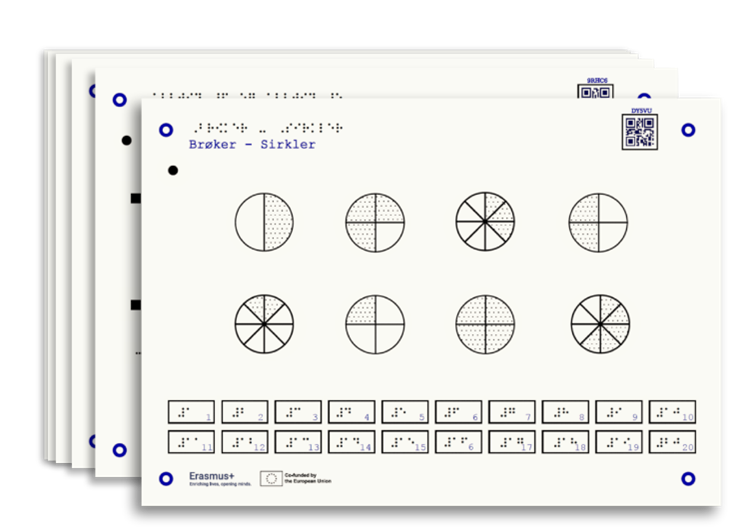Select braille number box 12
750x528 pixels.
pyautogui.click(x=245, y=442)
